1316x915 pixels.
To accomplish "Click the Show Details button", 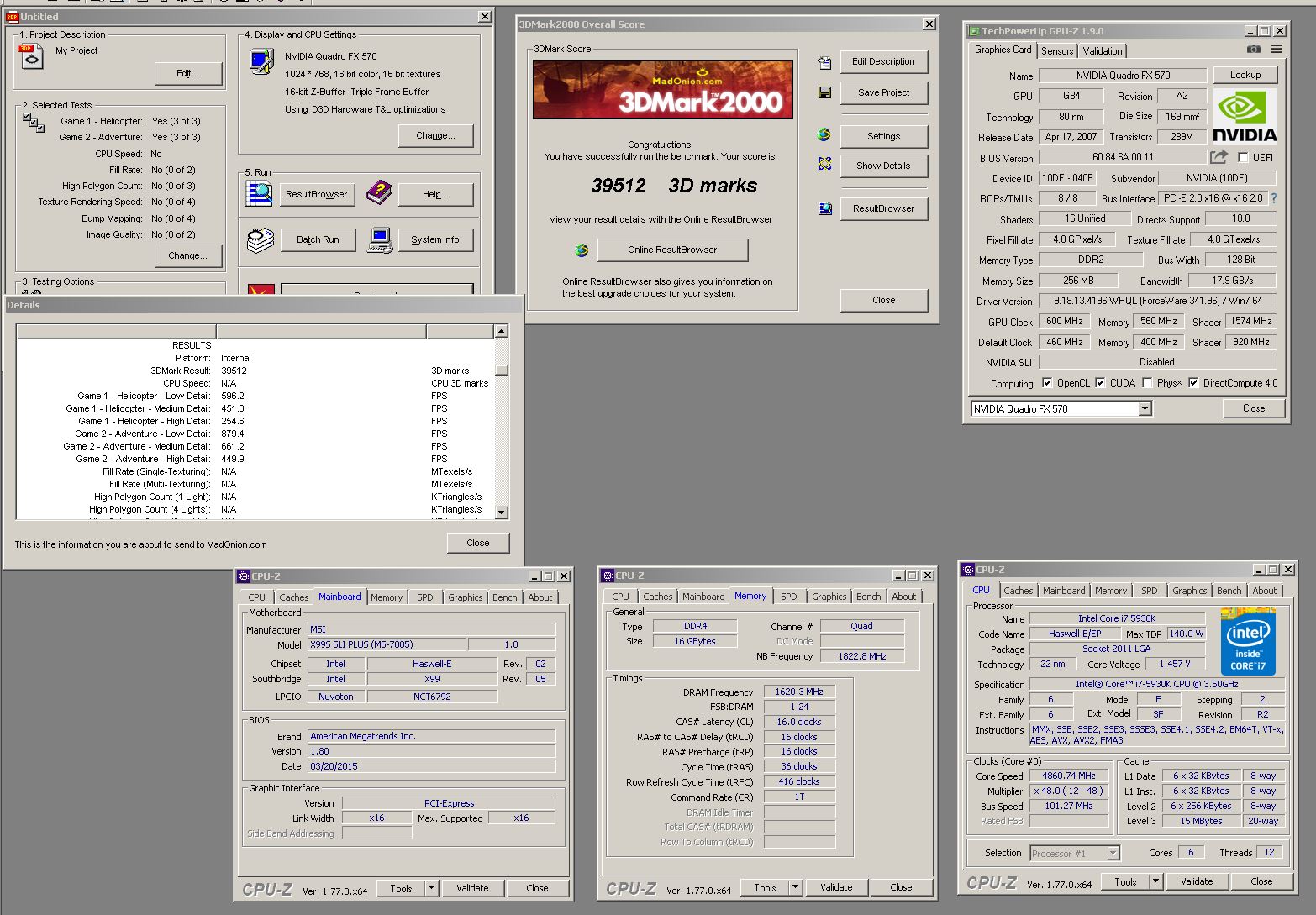I will pyautogui.click(x=883, y=166).
